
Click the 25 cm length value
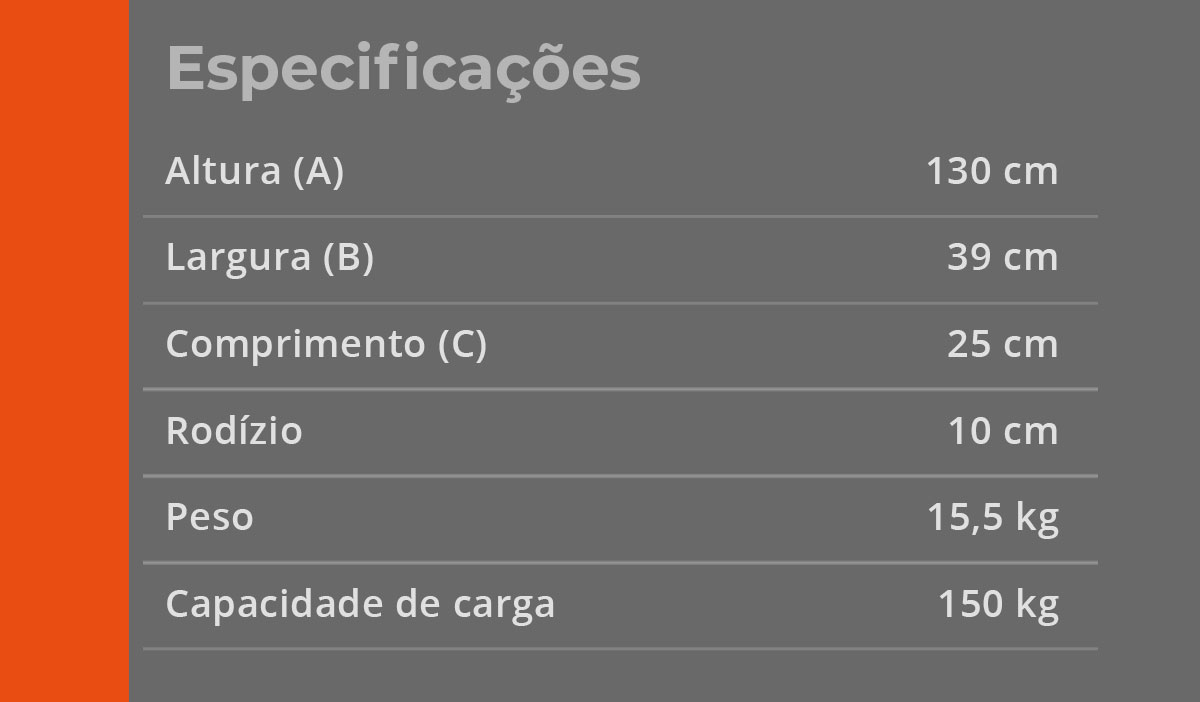click(1002, 345)
